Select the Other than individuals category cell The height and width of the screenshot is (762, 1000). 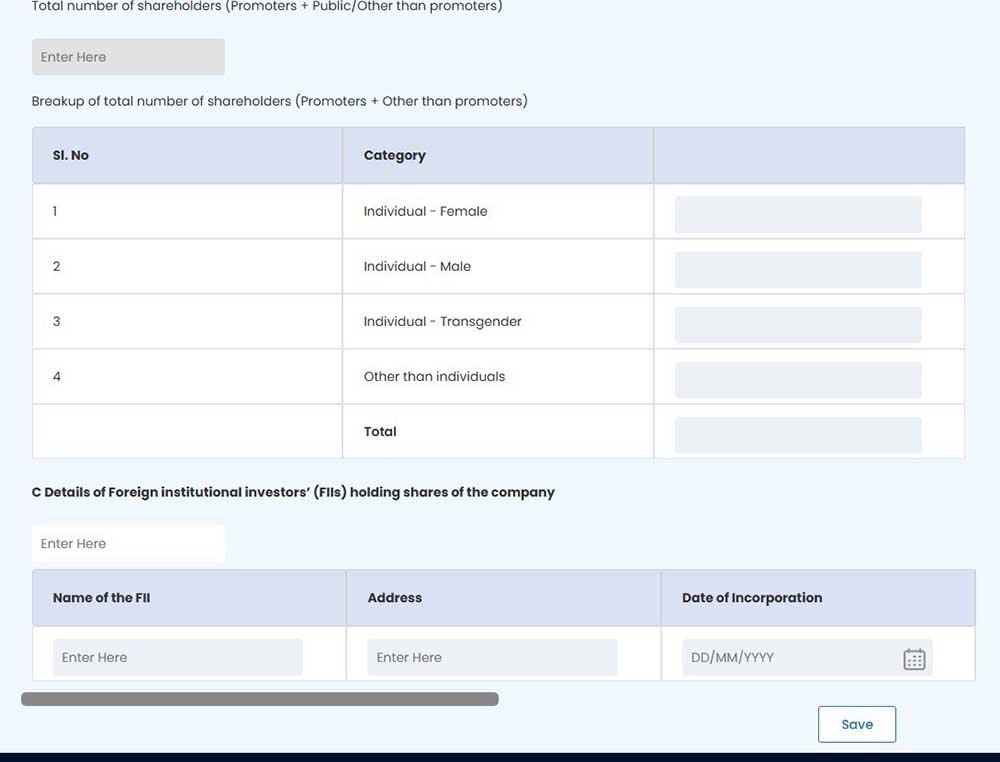coord(435,377)
